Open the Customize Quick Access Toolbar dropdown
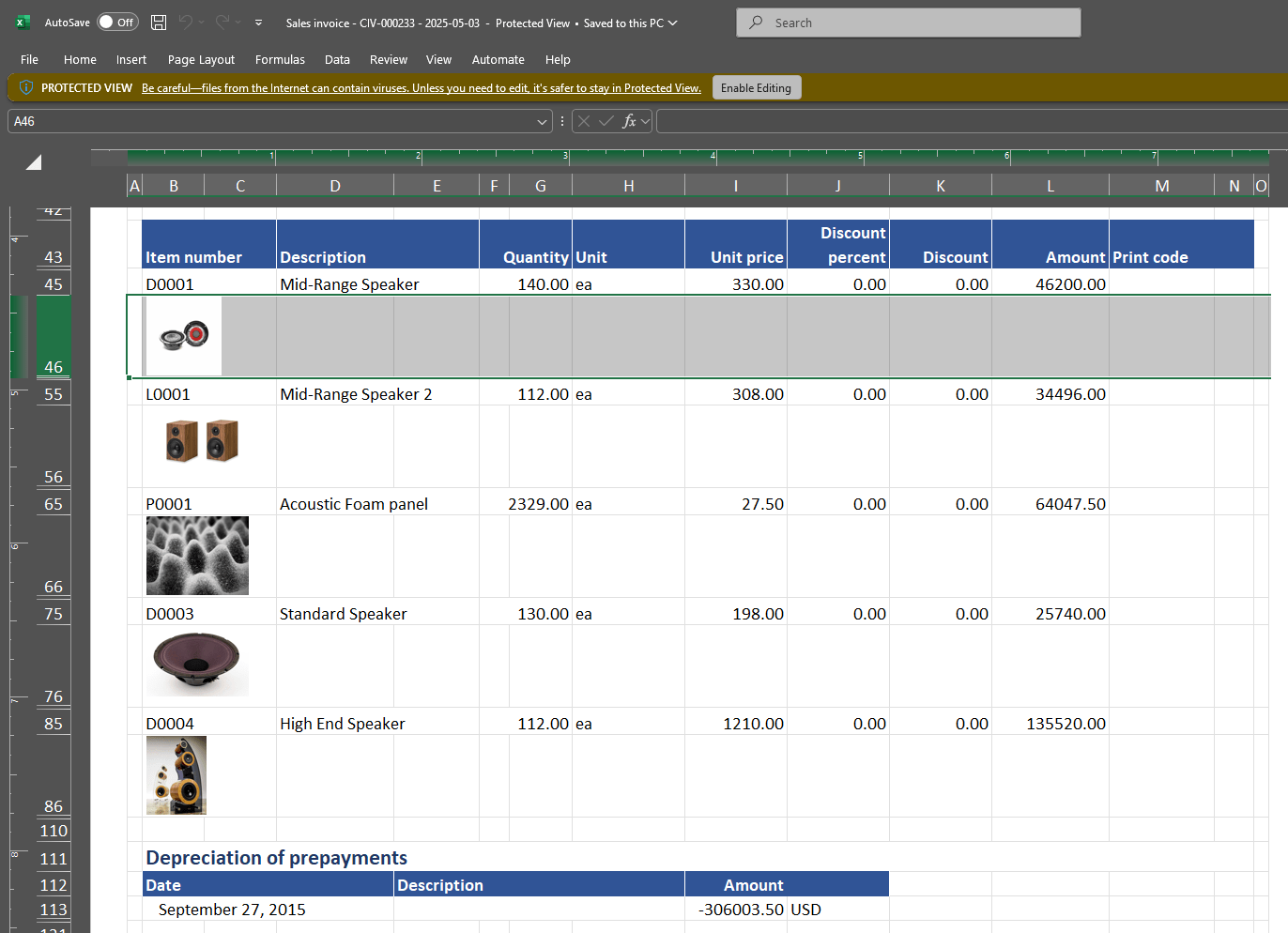The height and width of the screenshot is (933, 1288). [258, 23]
